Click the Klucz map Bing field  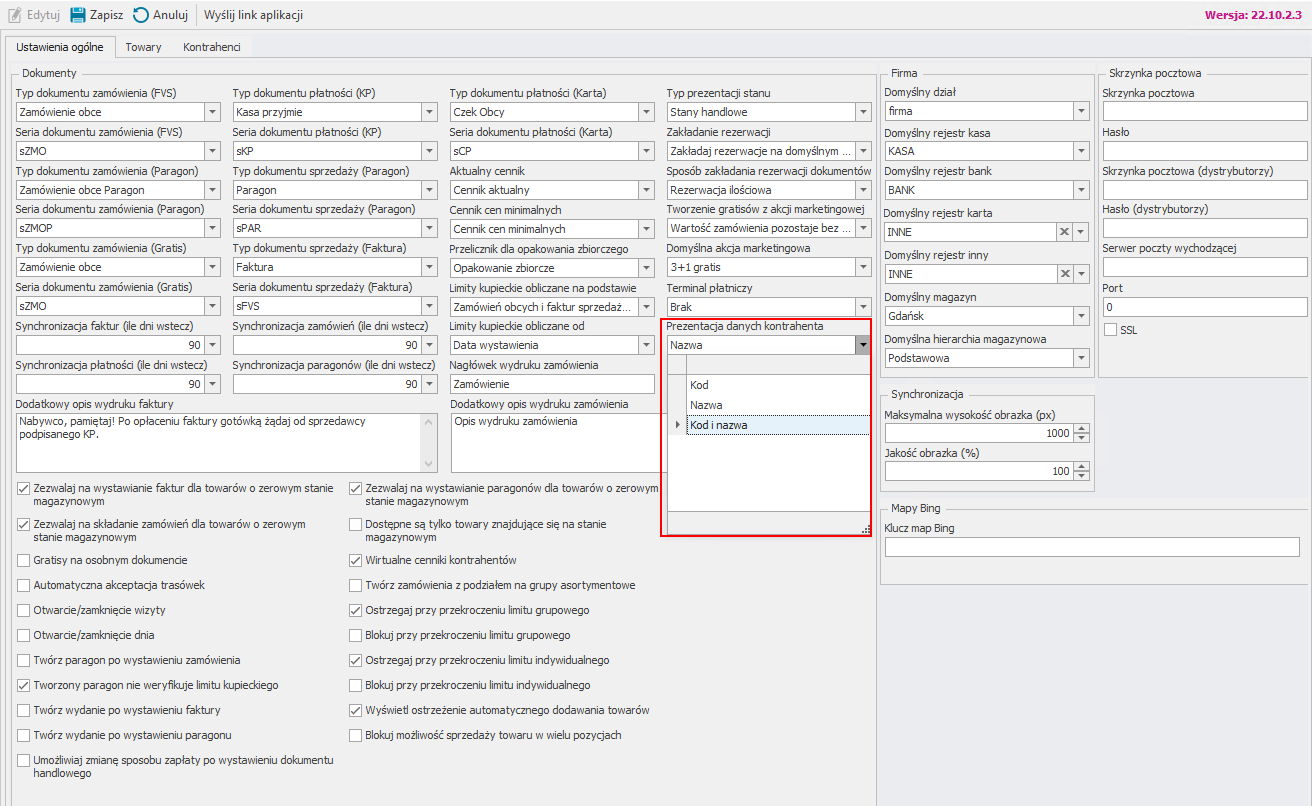(1092, 547)
